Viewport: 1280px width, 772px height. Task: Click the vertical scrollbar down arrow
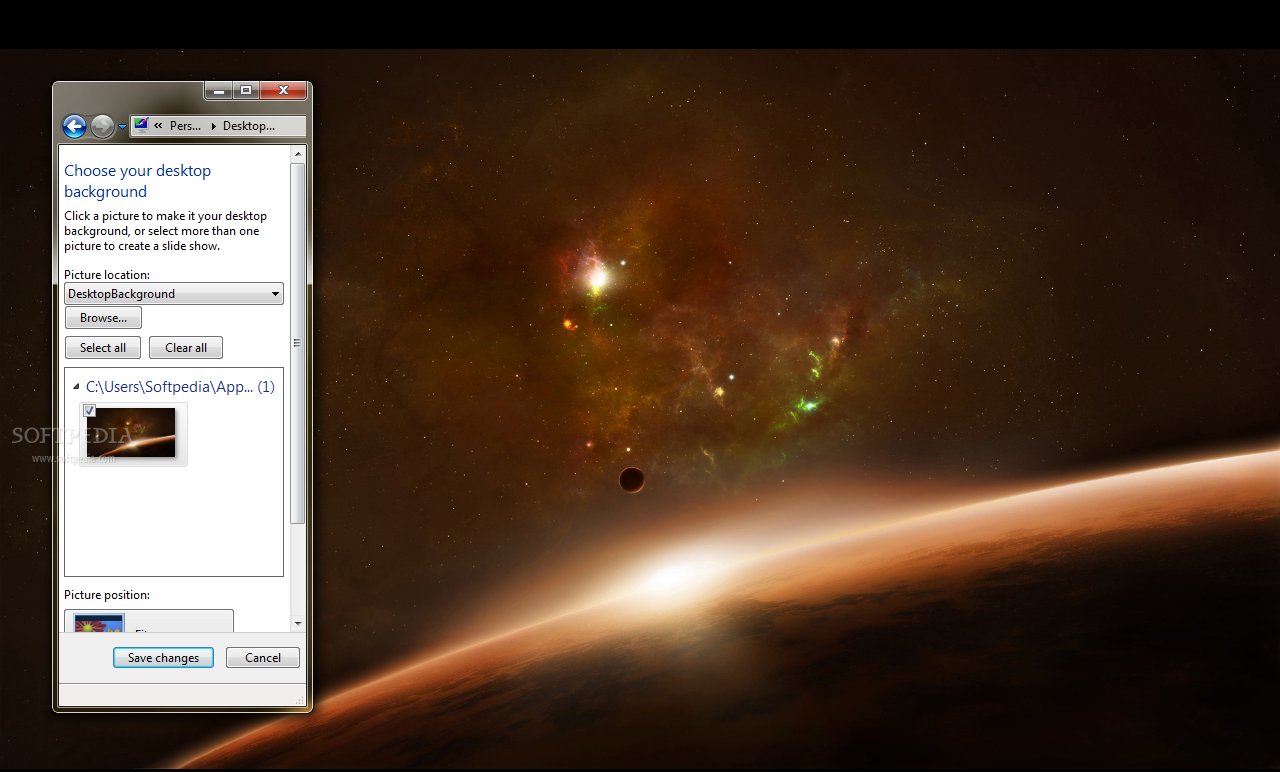pyautogui.click(x=298, y=623)
